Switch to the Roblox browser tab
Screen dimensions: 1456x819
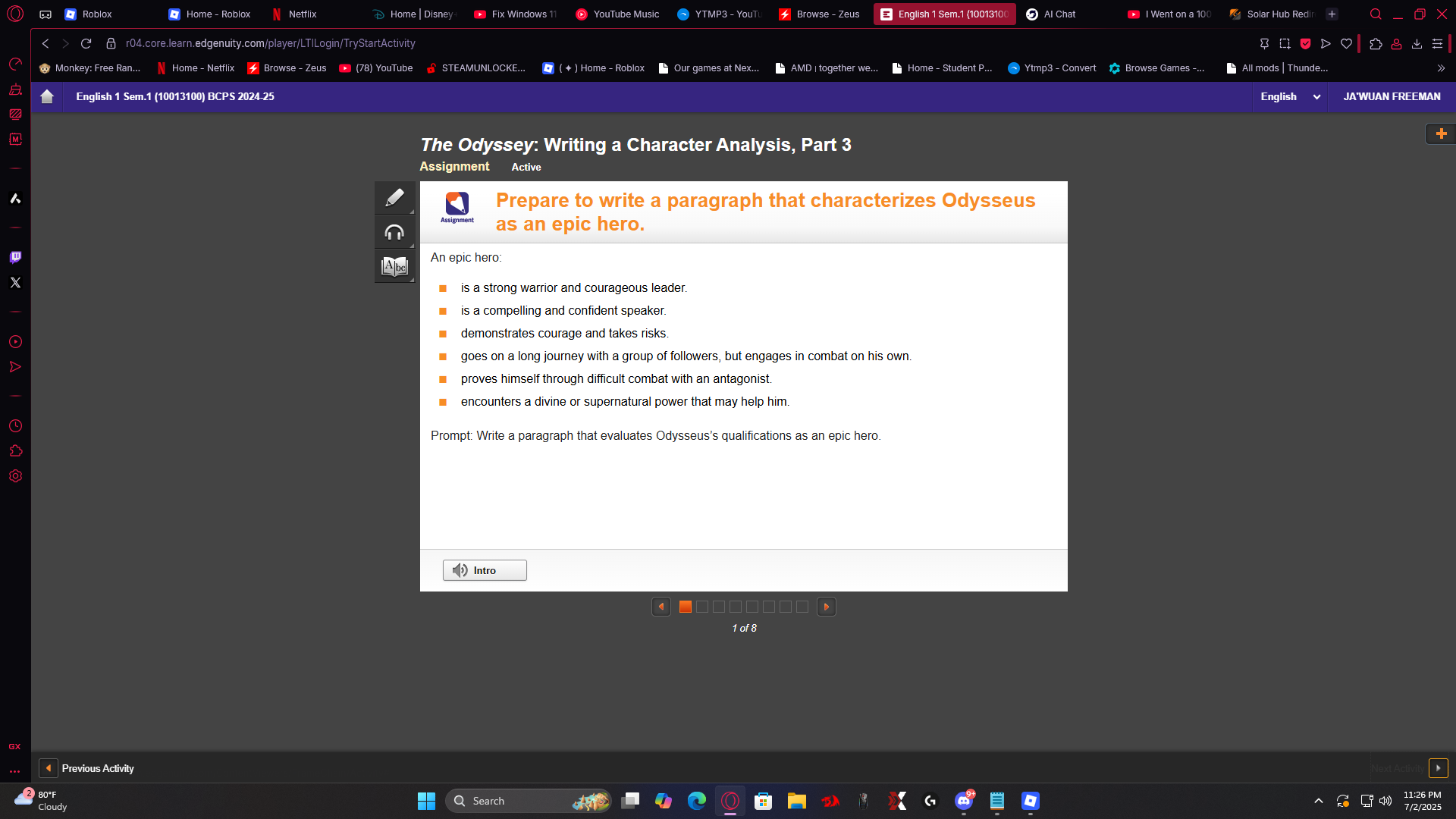pos(97,14)
